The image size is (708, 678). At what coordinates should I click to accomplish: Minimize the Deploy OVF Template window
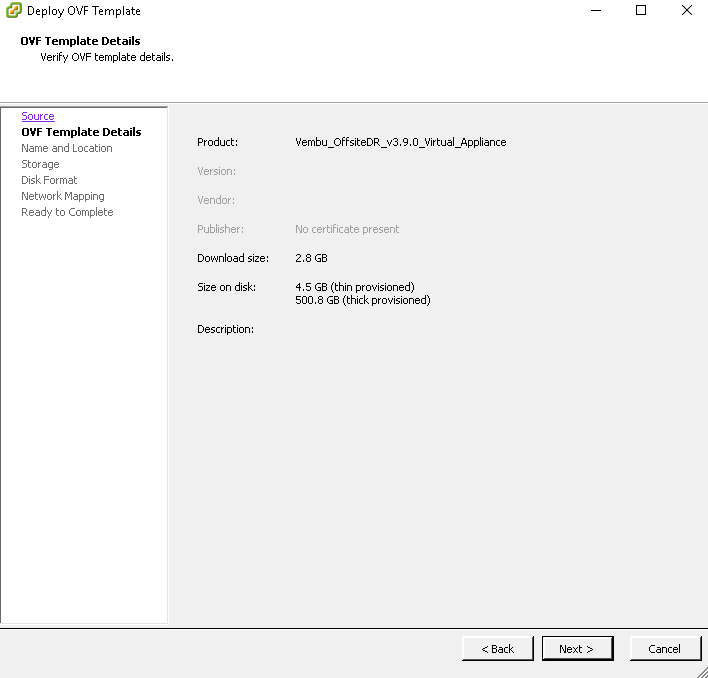(596, 10)
